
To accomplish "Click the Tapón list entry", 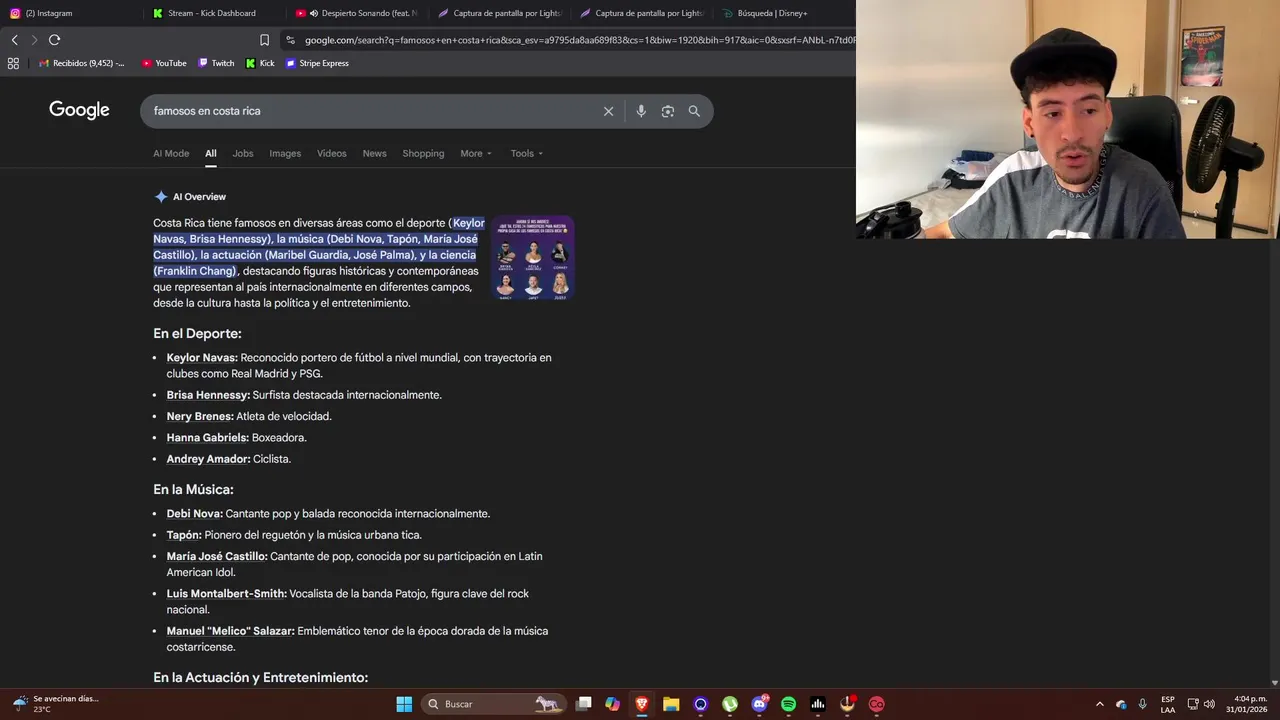I will click(x=184, y=535).
